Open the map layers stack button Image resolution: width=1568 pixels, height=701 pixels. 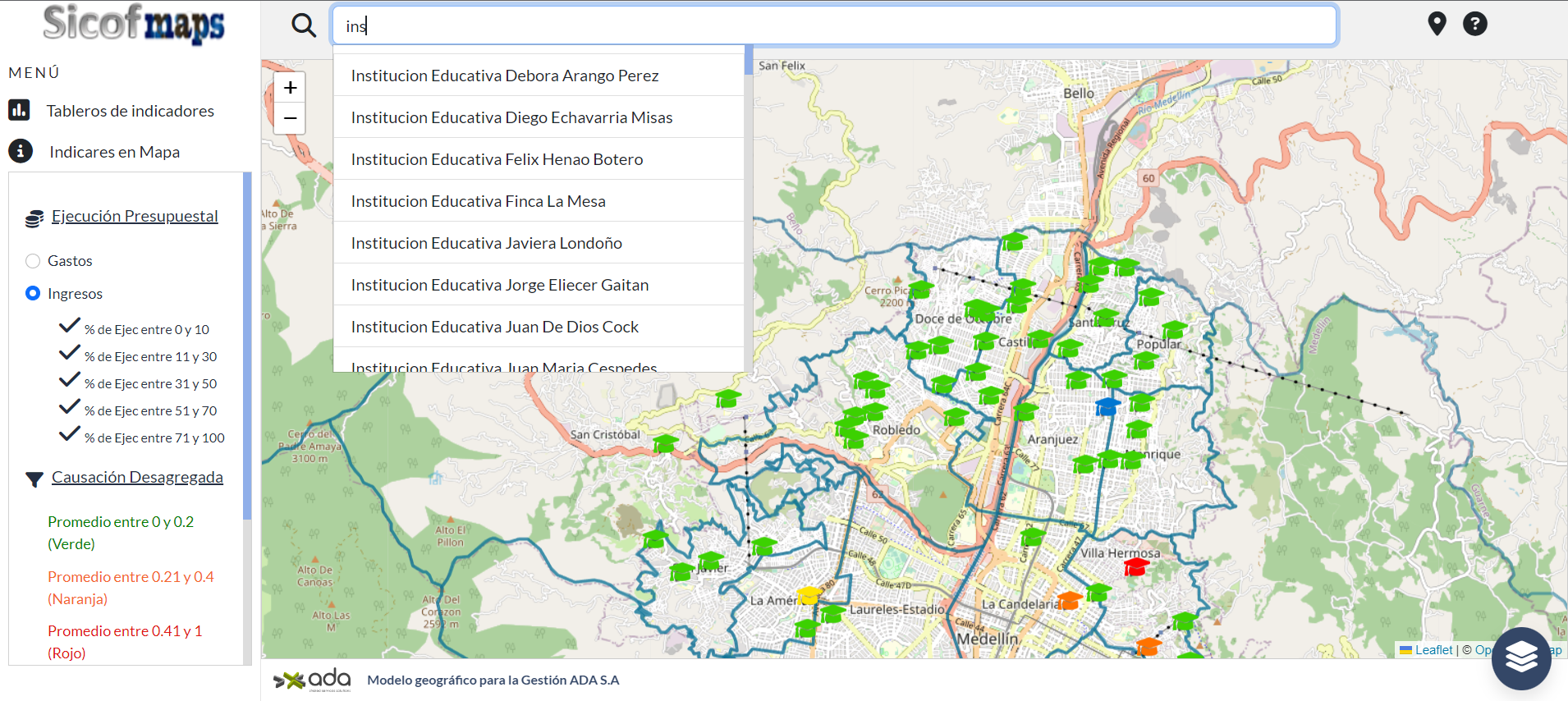point(1520,657)
